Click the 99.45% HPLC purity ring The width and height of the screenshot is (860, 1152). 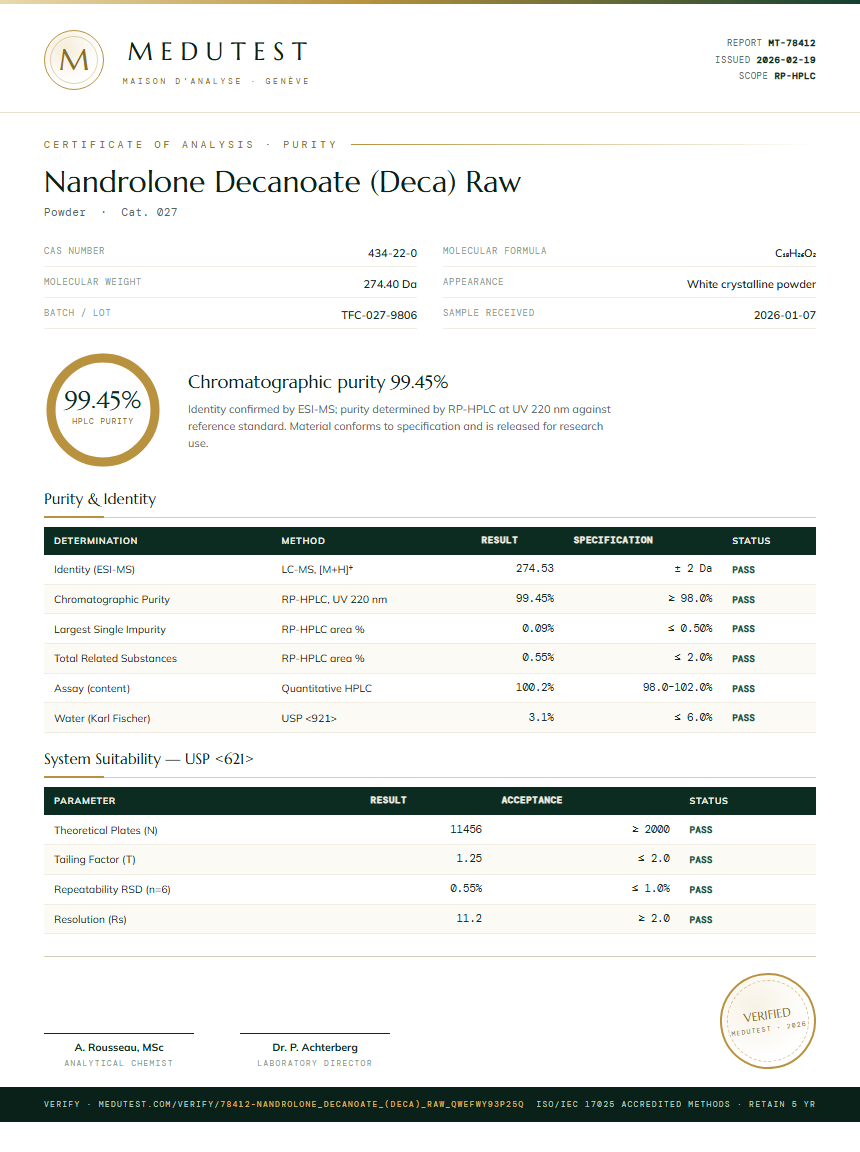click(103, 410)
